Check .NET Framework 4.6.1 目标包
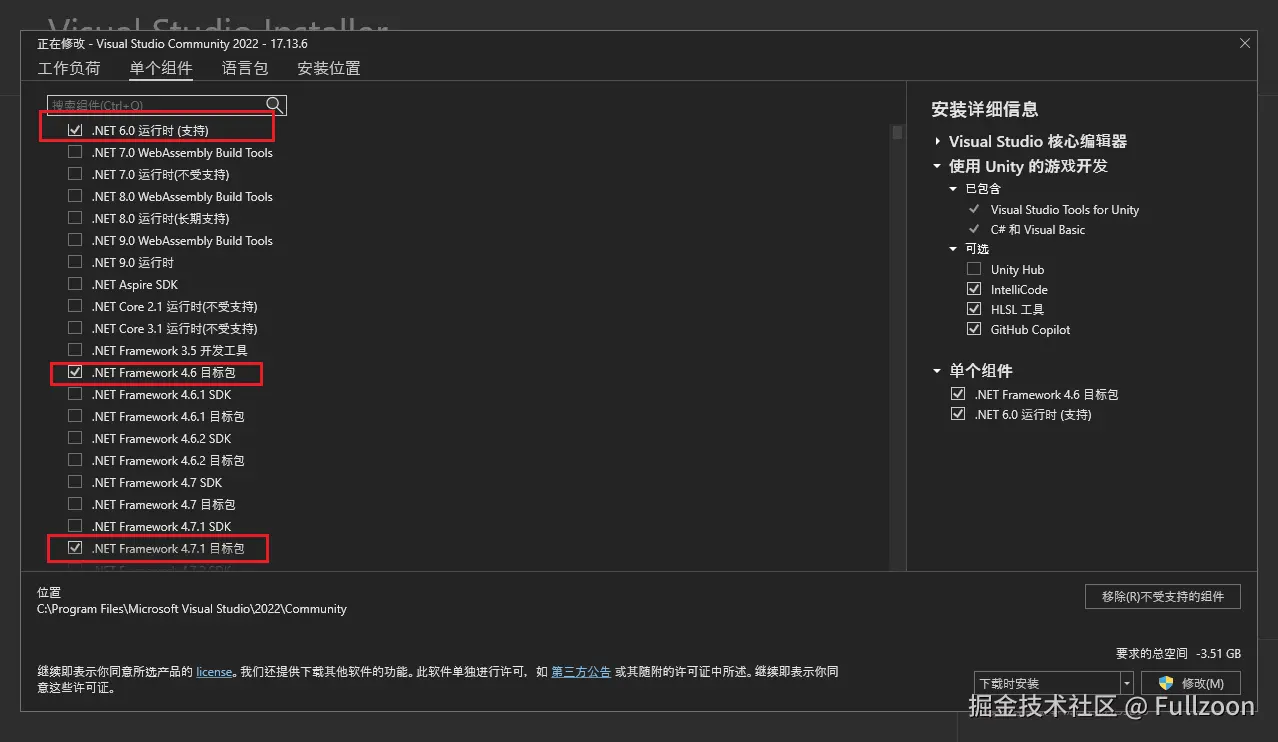The image size is (1278, 742). tap(75, 417)
